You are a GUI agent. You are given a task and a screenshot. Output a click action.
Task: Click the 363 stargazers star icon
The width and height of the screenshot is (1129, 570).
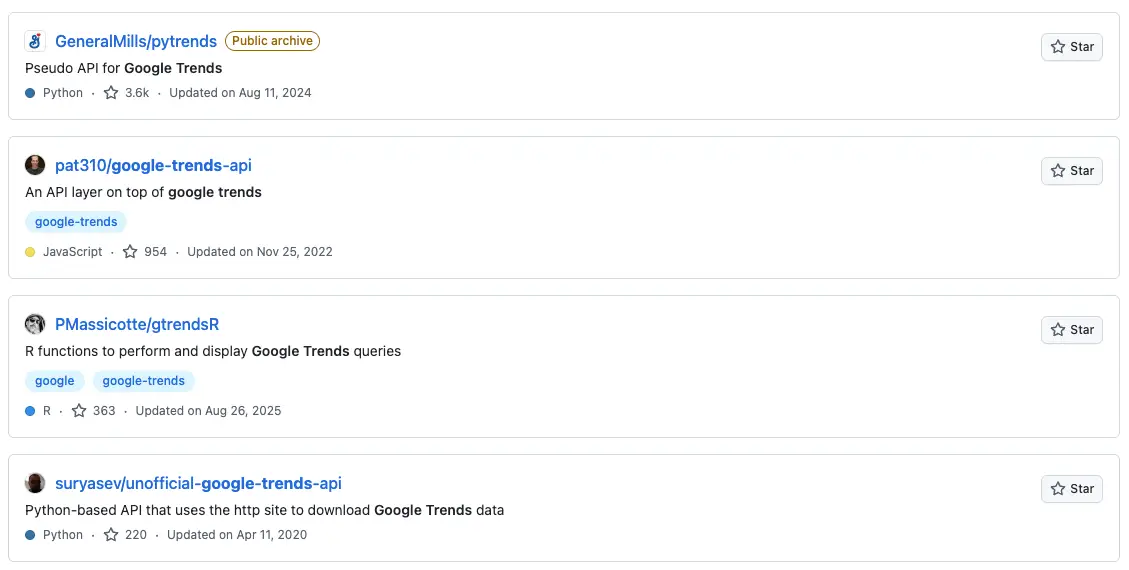pyautogui.click(x=79, y=411)
